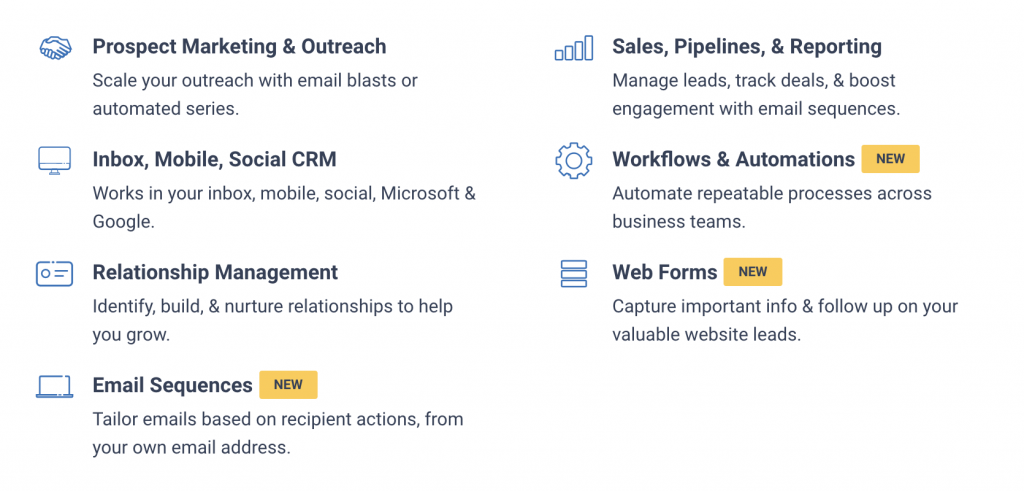Select the Relationship Management heading

point(215,272)
